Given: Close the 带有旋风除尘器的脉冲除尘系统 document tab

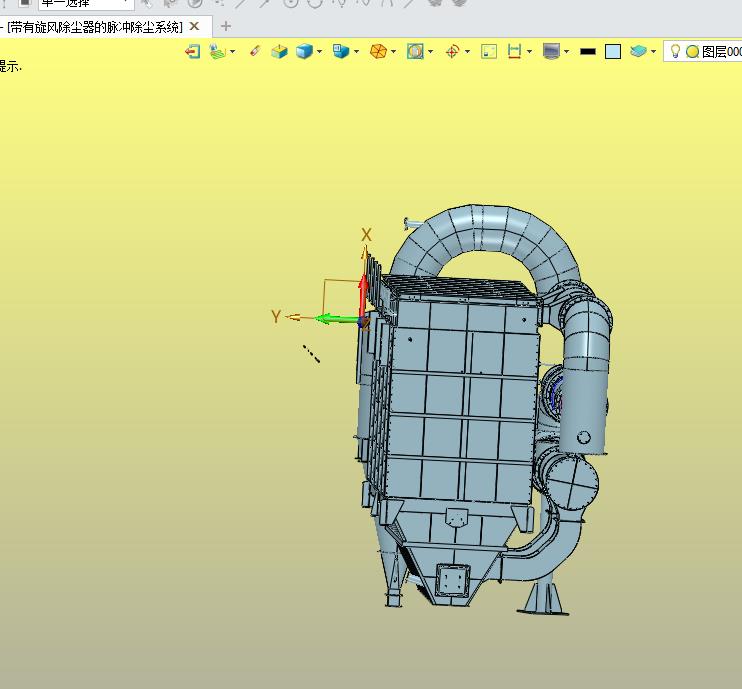Looking at the screenshot, I should point(194,26).
